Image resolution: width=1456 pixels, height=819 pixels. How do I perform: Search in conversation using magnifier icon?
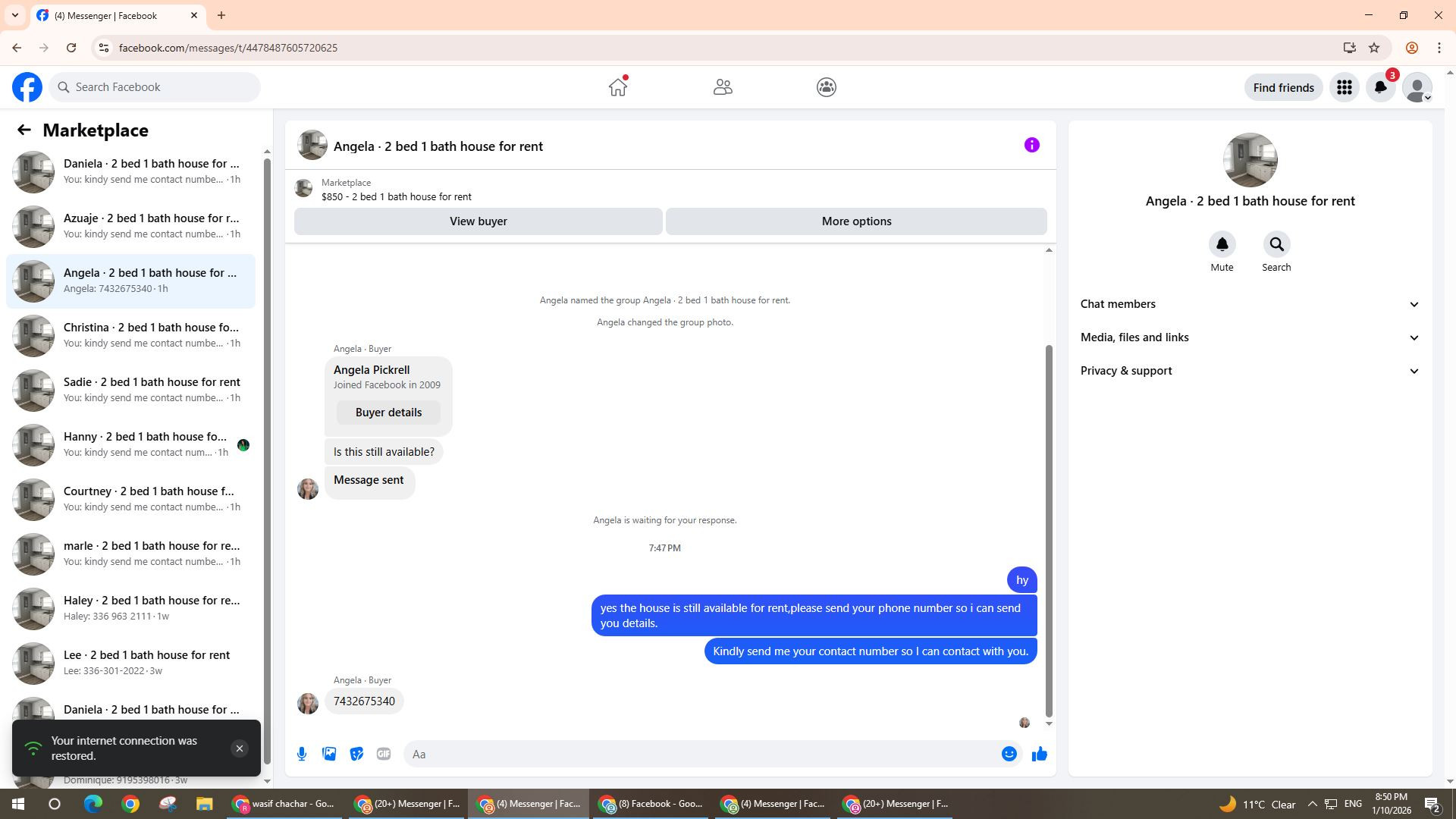1276,244
